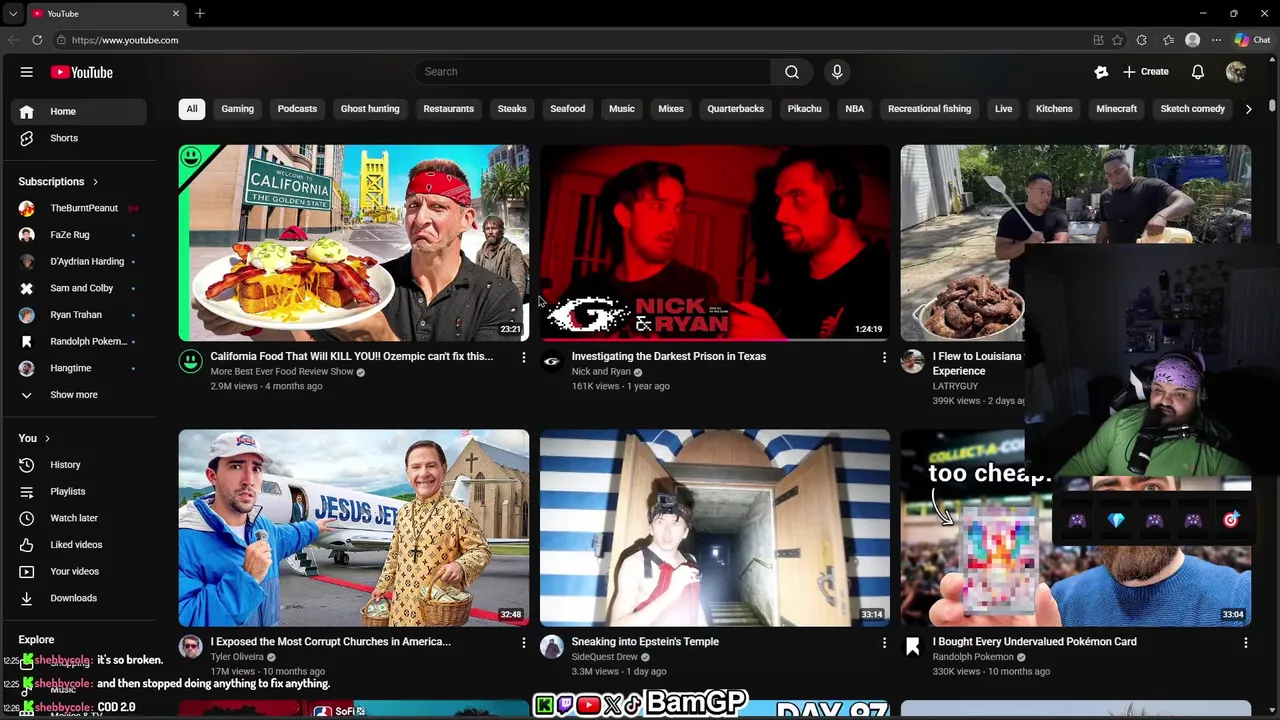Select the Minecraft chip
The width and height of the screenshot is (1280, 720).
click(x=1116, y=109)
